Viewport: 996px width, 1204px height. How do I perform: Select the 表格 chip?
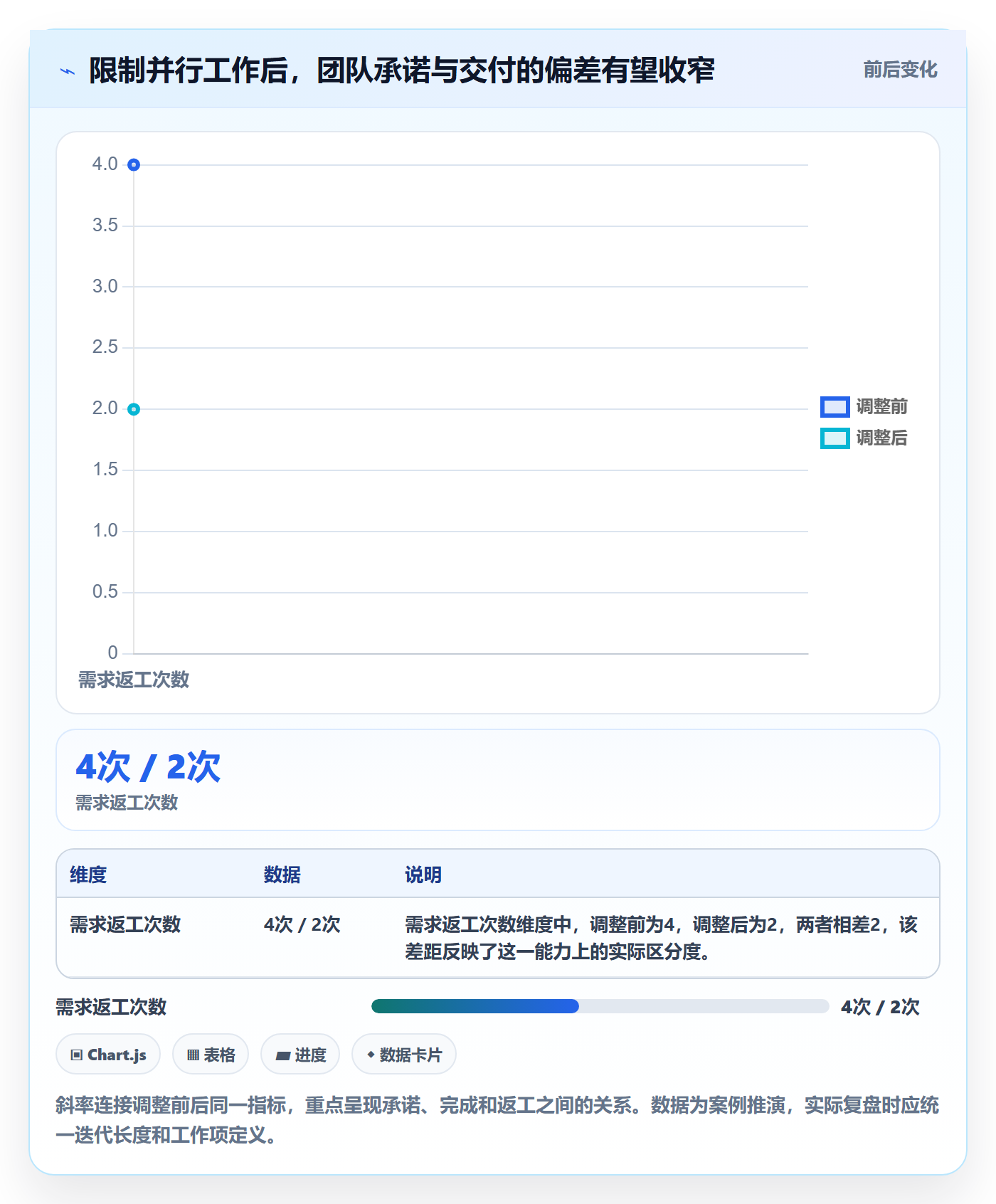coord(211,1054)
